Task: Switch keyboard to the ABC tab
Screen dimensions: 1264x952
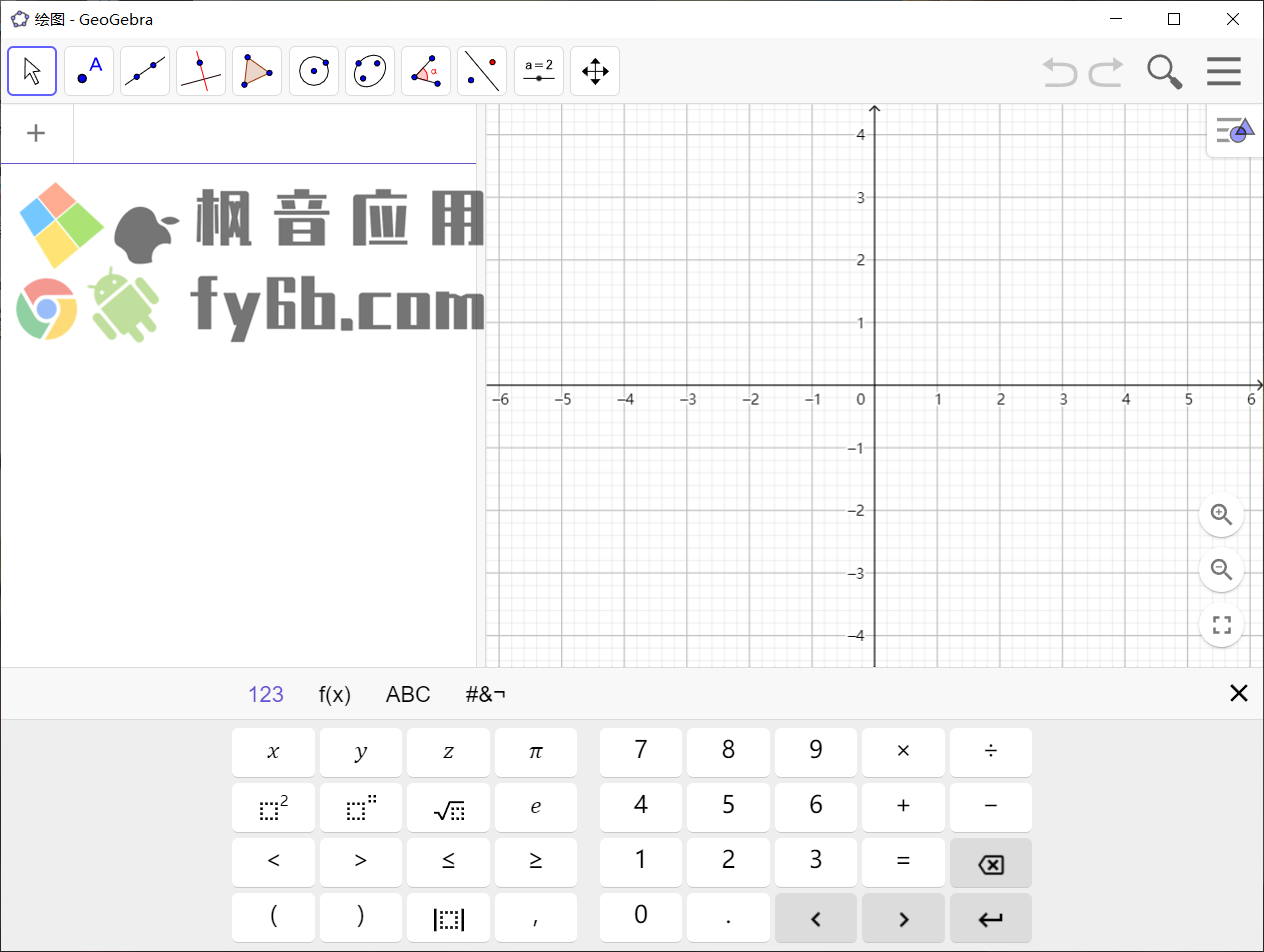Action: pyautogui.click(x=408, y=694)
